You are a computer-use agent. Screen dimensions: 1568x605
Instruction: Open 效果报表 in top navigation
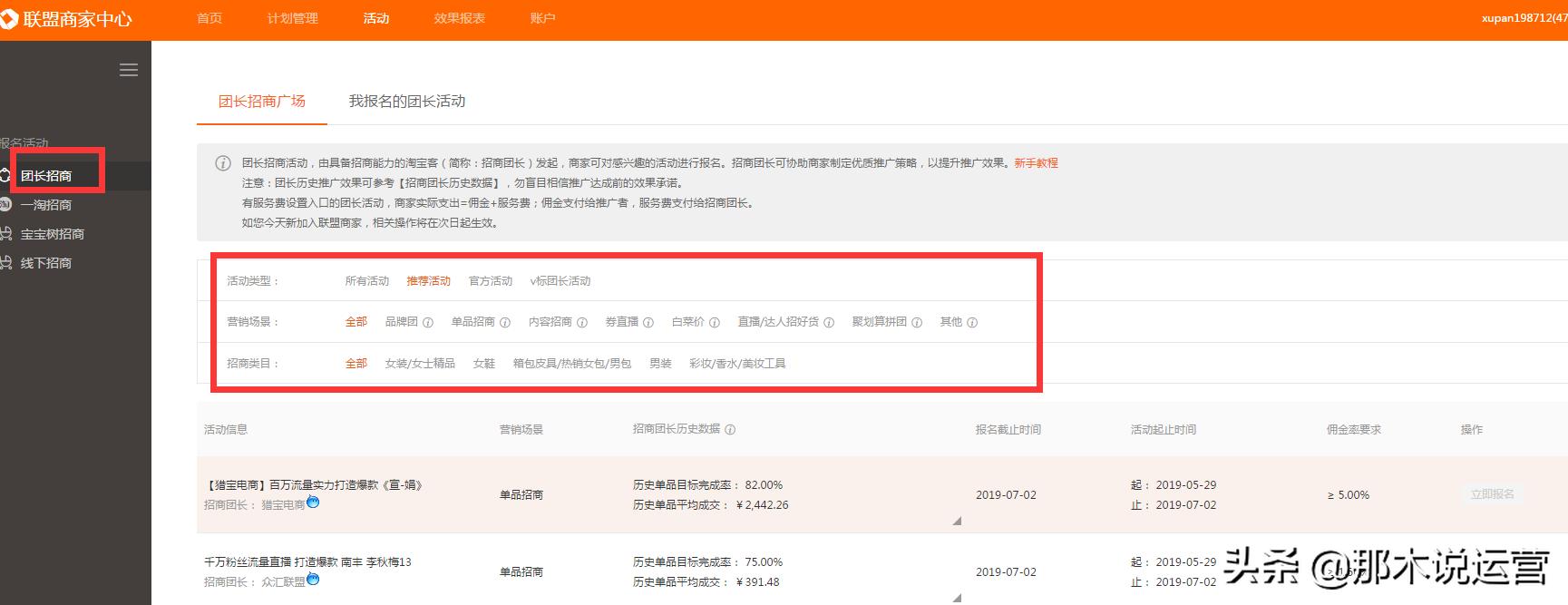460,18
